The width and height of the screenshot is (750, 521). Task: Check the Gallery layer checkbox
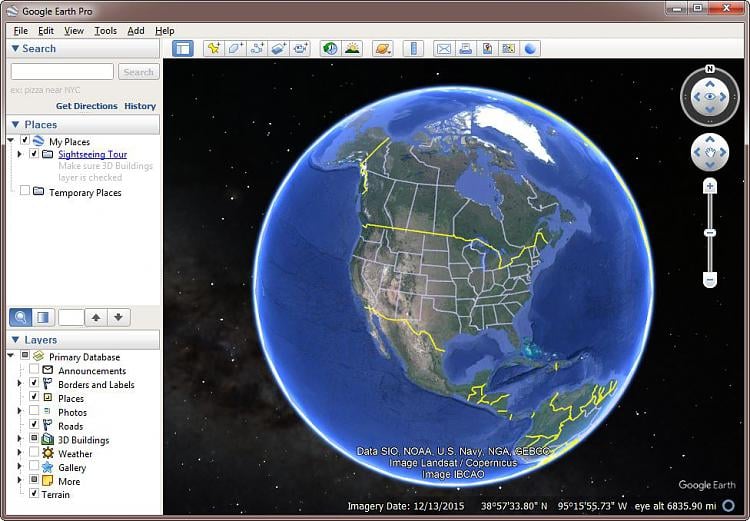point(34,466)
